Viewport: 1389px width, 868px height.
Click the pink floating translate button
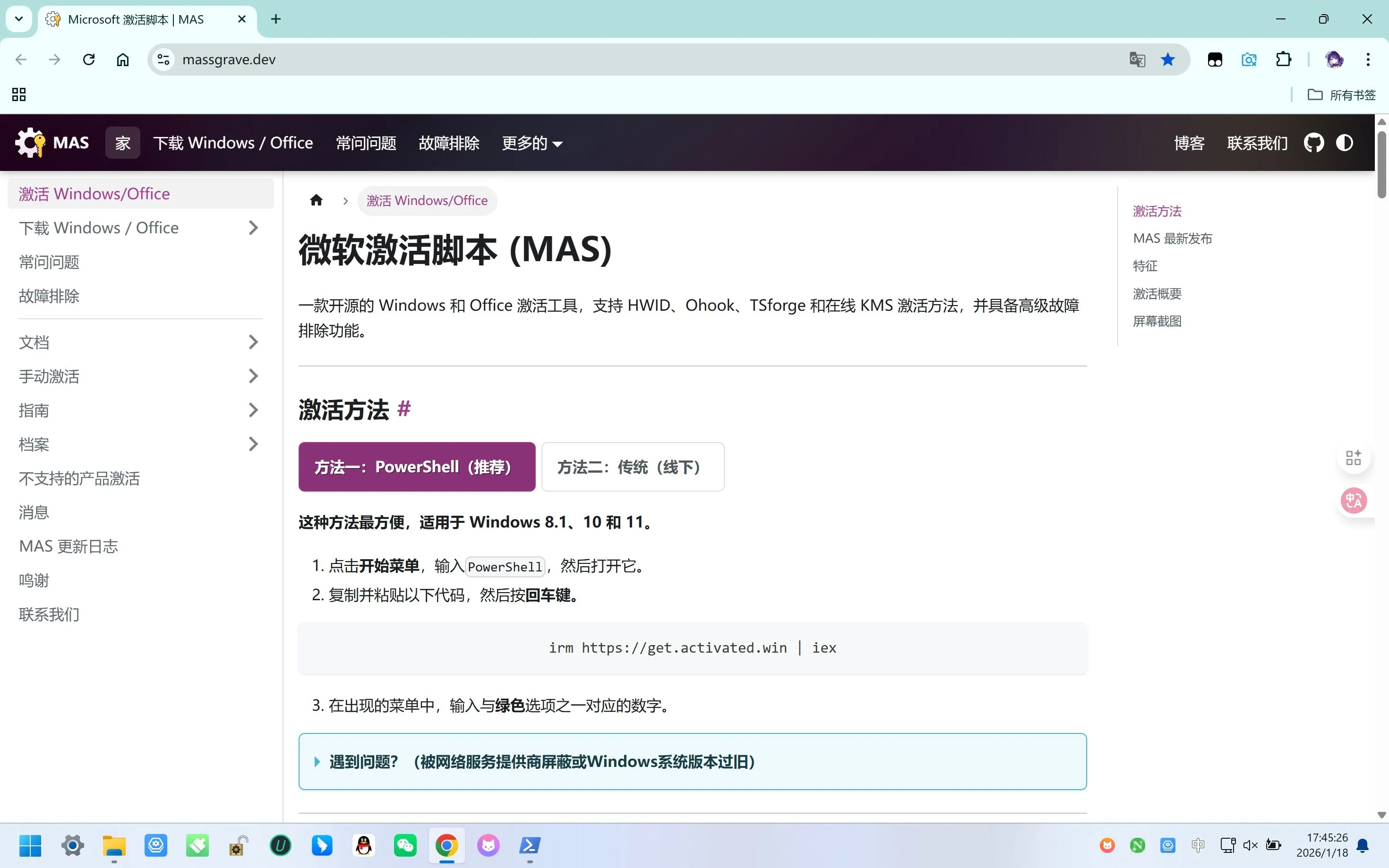pos(1354,501)
